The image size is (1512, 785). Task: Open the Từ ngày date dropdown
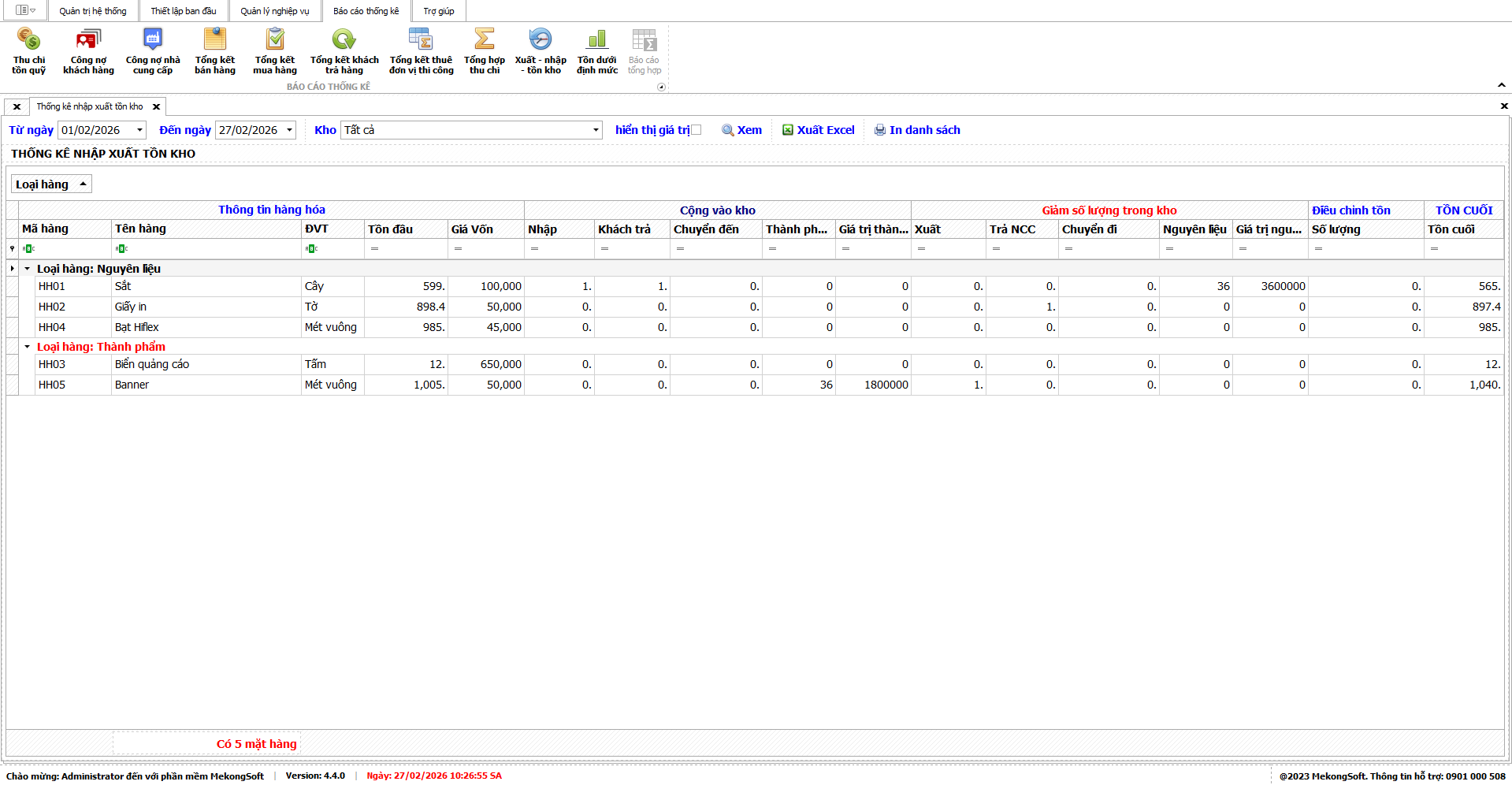(x=139, y=130)
